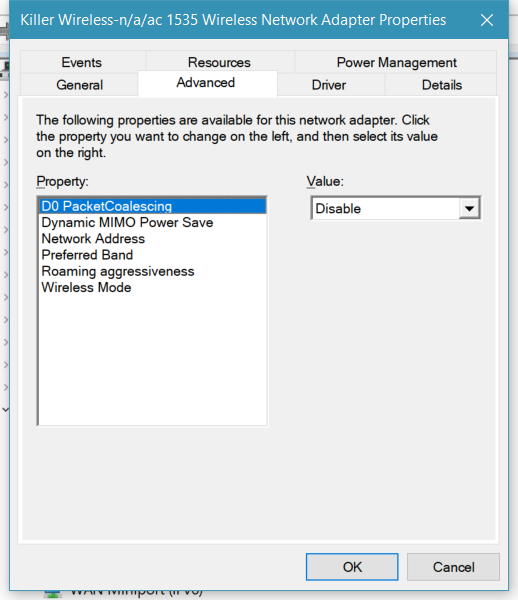
Task: Confirm changes with the OK button
Action: [352, 567]
